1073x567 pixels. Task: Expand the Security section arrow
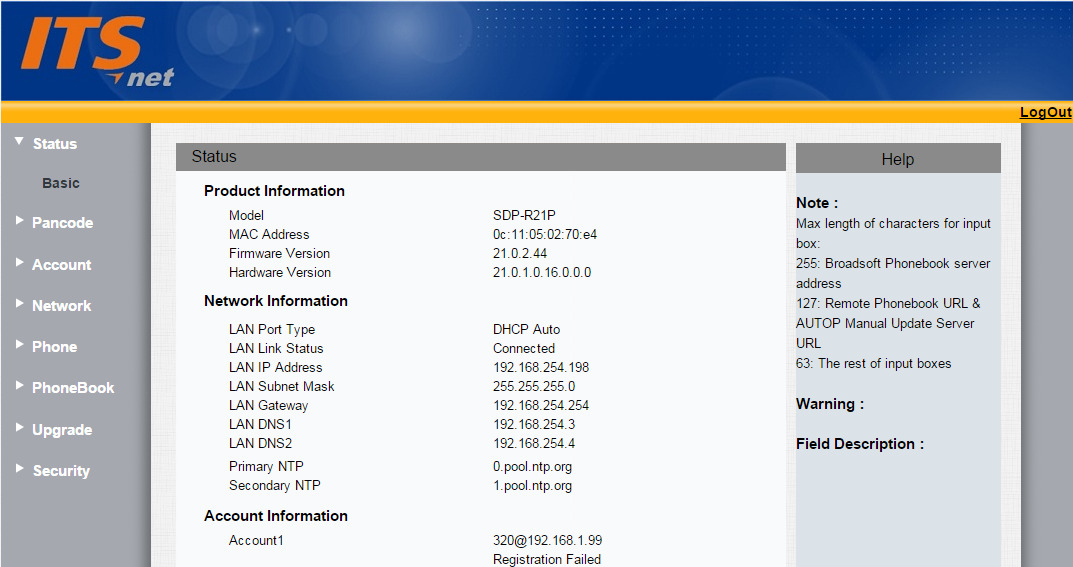click(x=19, y=469)
